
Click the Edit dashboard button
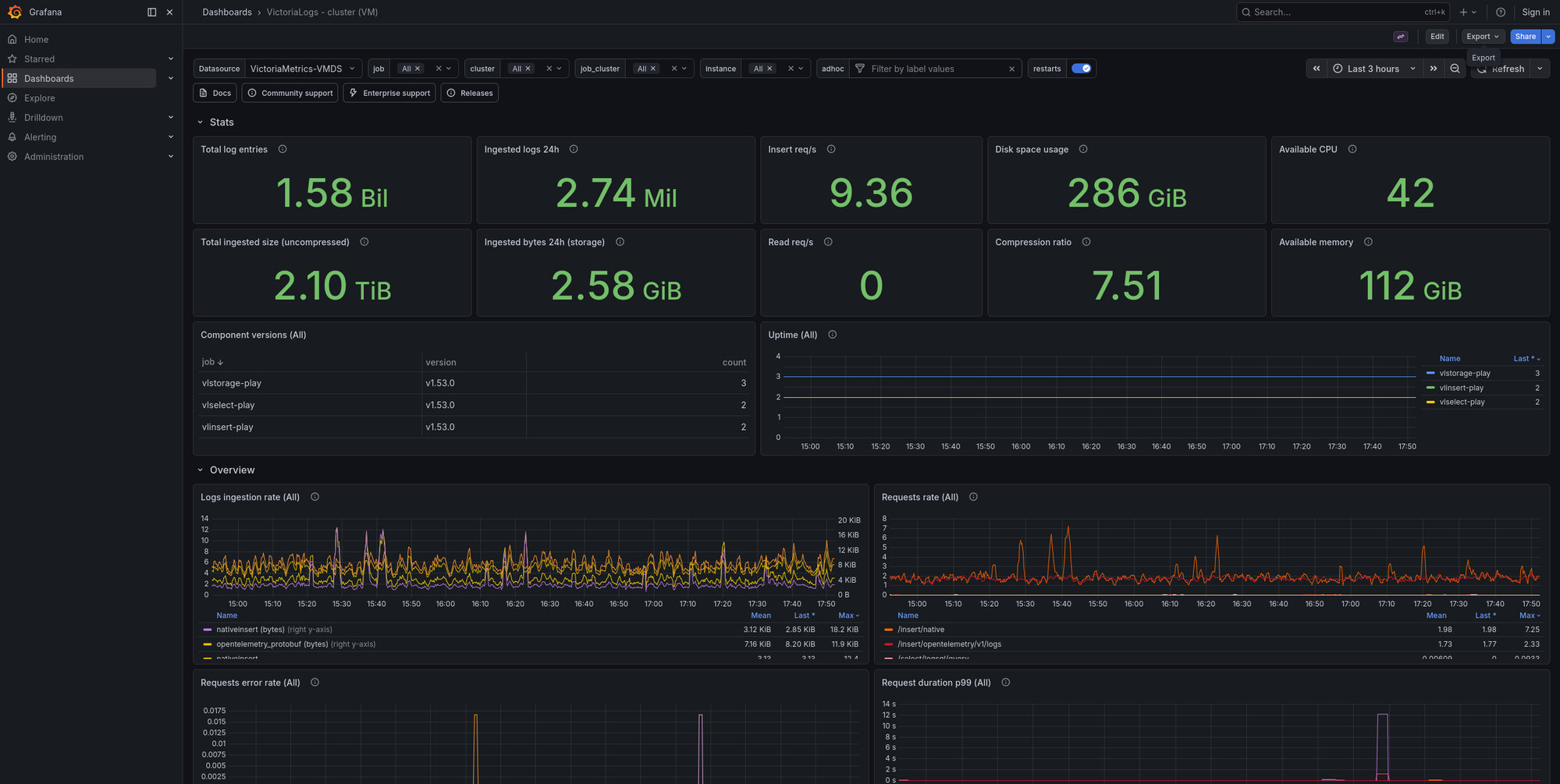pyautogui.click(x=1437, y=37)
